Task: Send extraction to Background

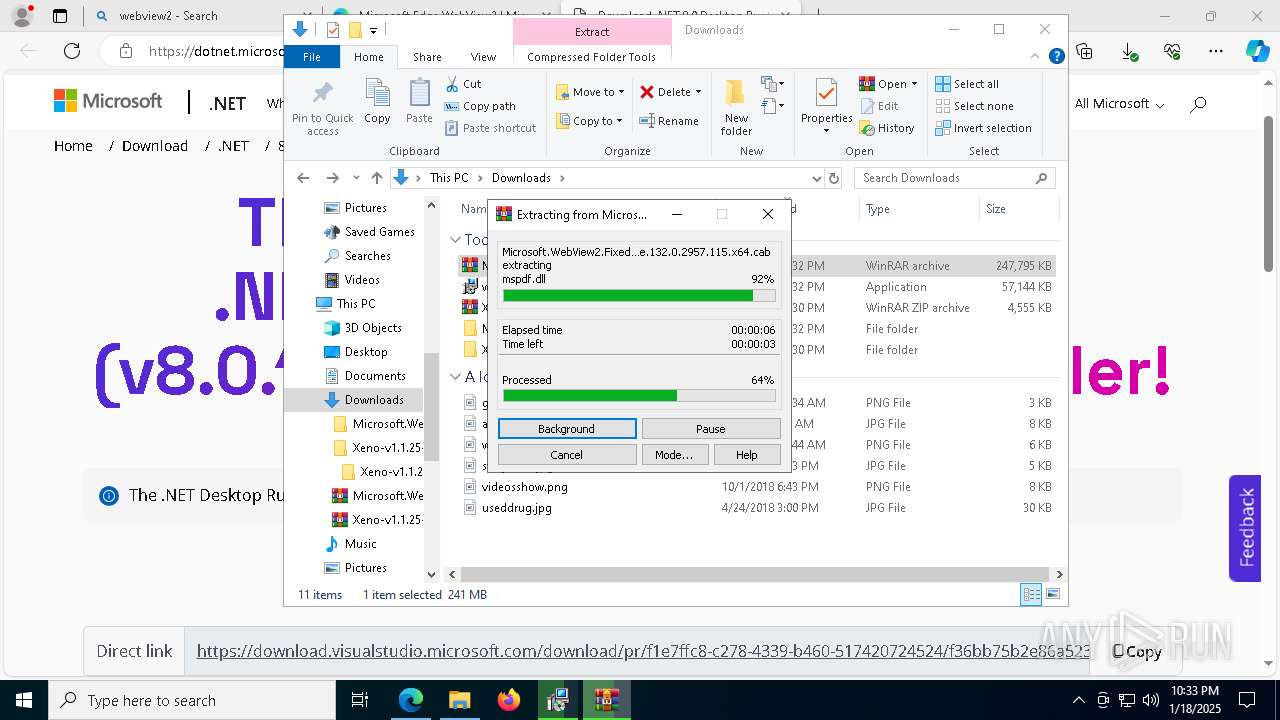Action: 566,429
